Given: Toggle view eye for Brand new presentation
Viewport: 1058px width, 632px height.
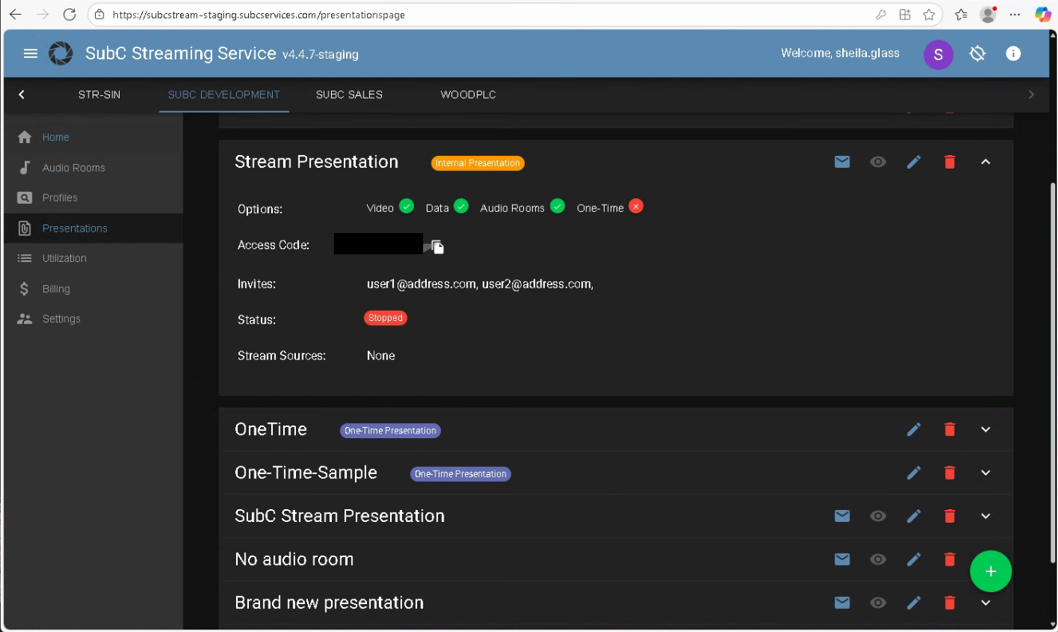Looking at the screenshot, I should pyautogui.click(x=878, y=603).
